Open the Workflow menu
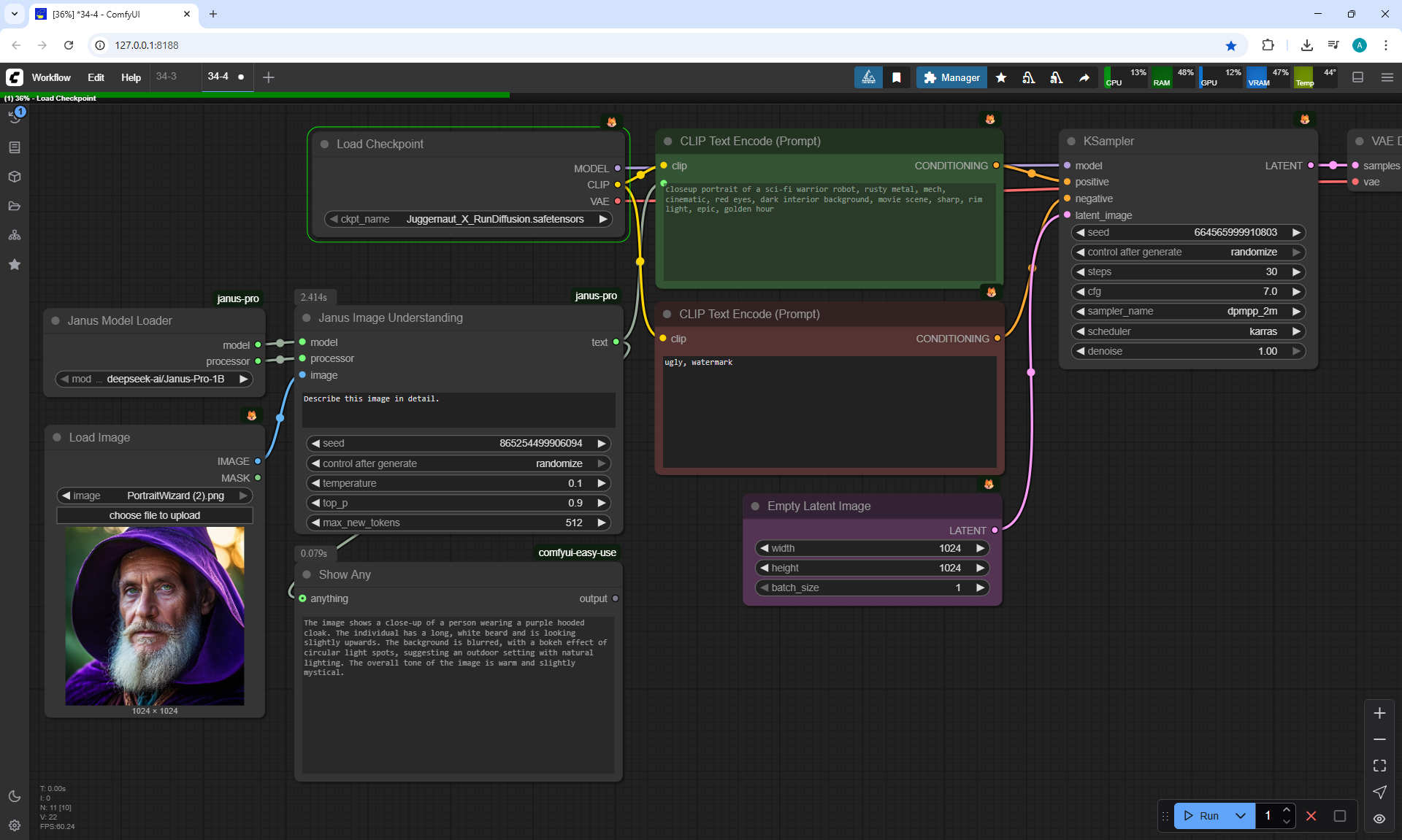 51,77
